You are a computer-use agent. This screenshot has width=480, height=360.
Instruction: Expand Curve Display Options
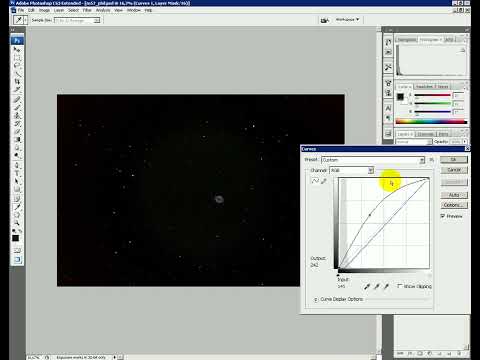[315, 299]
